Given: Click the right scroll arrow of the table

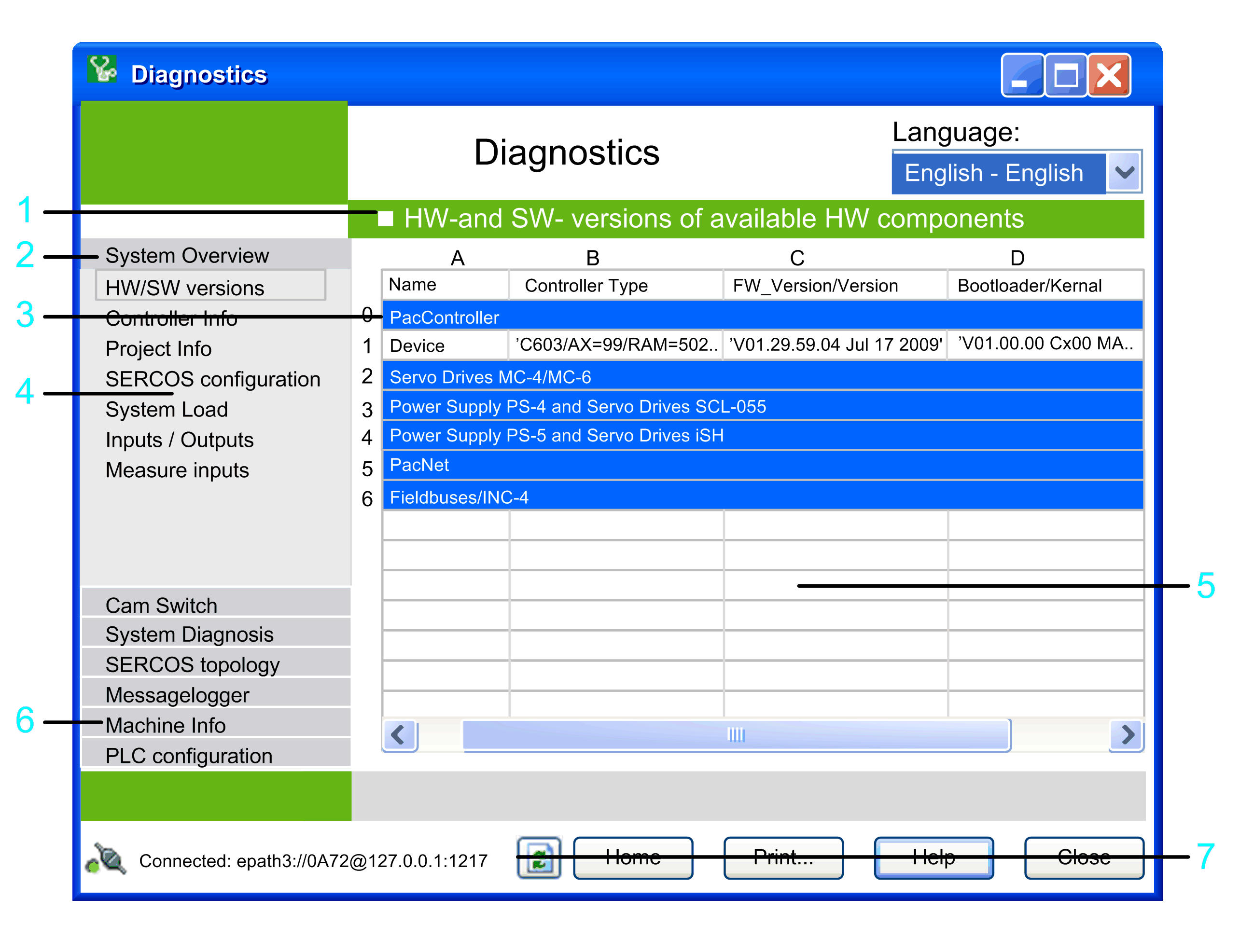Looking at the screenshot, I should (1127, 735).
